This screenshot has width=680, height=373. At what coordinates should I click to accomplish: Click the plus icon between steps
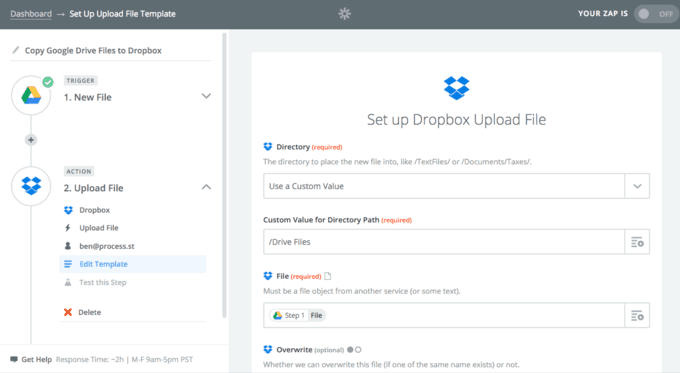tap(31, 140)
